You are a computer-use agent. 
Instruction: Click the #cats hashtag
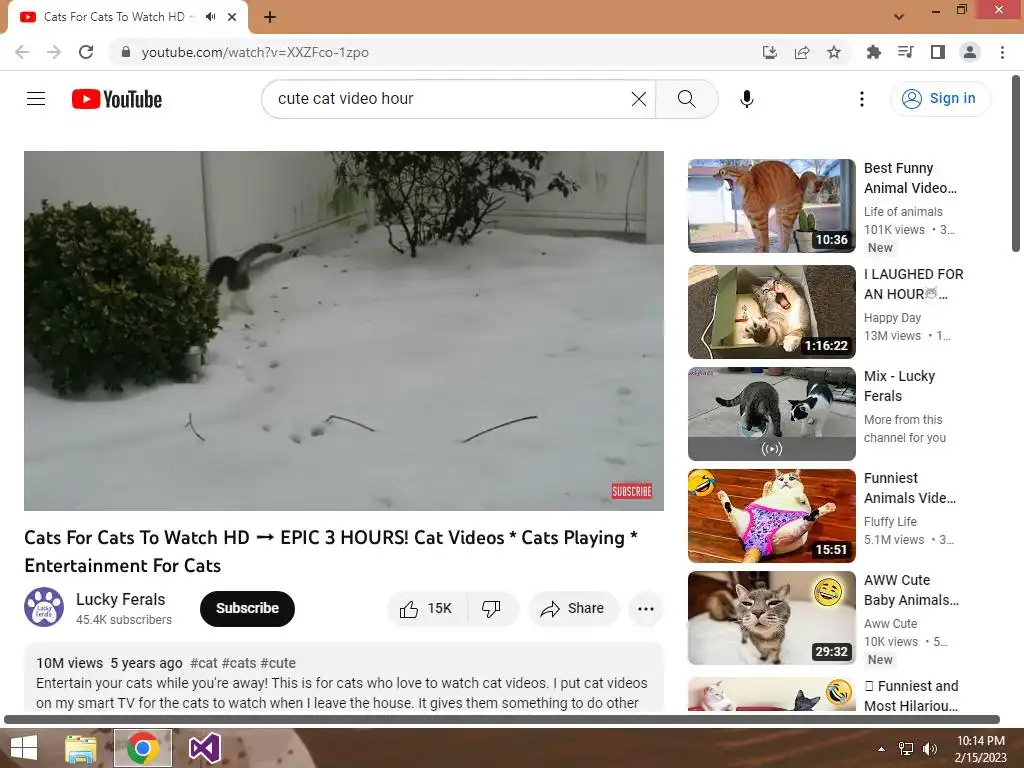pos(239,663)
